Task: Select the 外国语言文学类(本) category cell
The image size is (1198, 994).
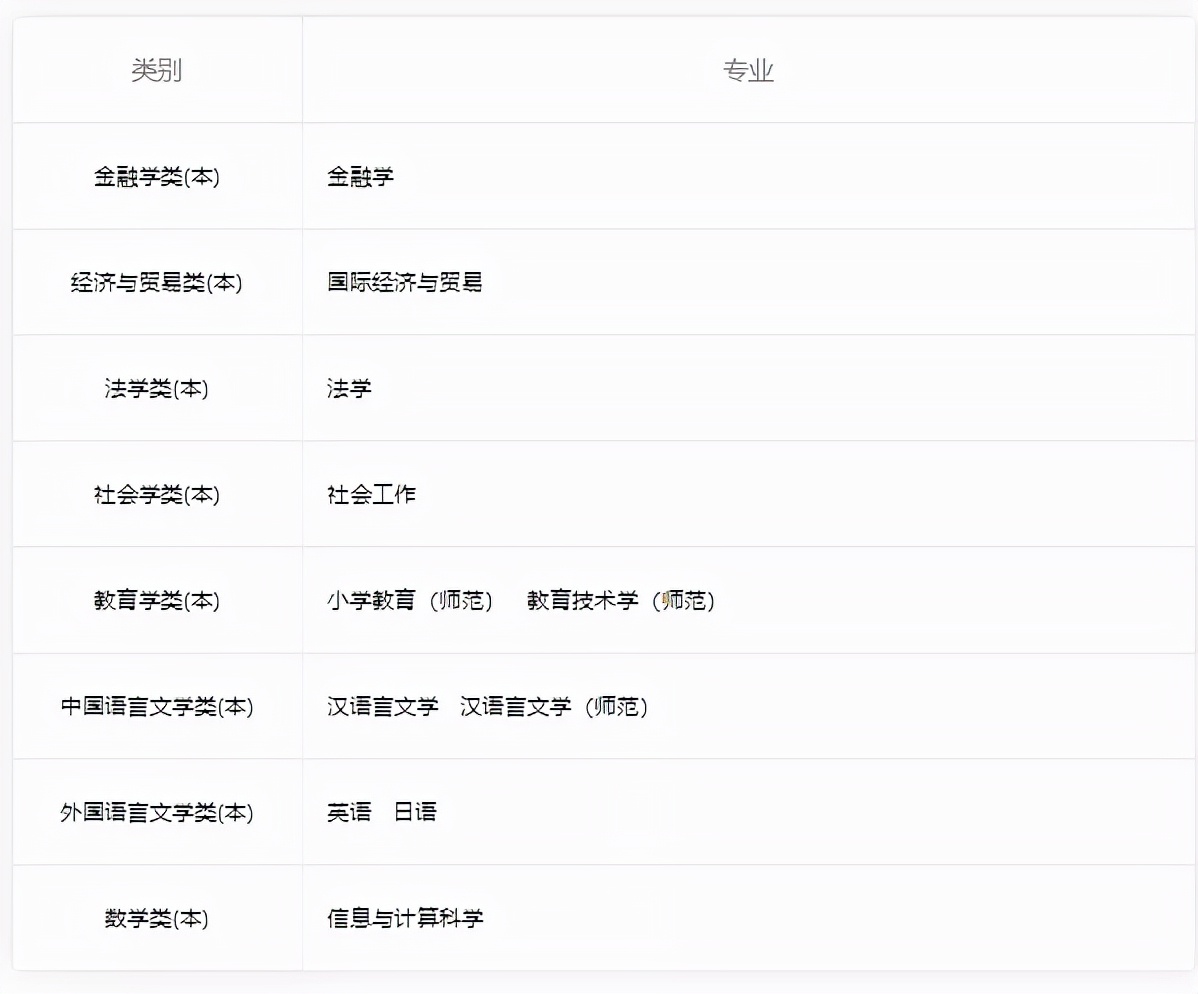Action: (156, 812)
